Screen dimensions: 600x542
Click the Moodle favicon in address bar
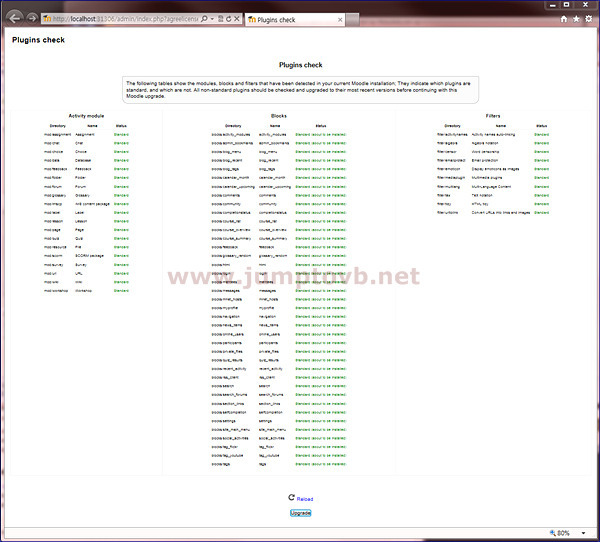pos(47,18)
